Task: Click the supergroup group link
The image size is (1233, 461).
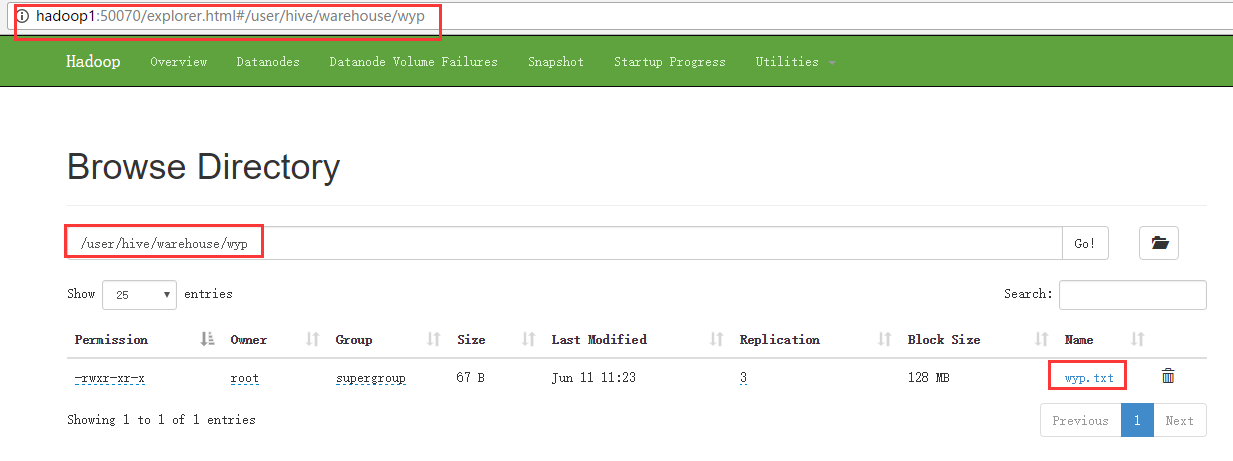Action: tap(370, 378)
